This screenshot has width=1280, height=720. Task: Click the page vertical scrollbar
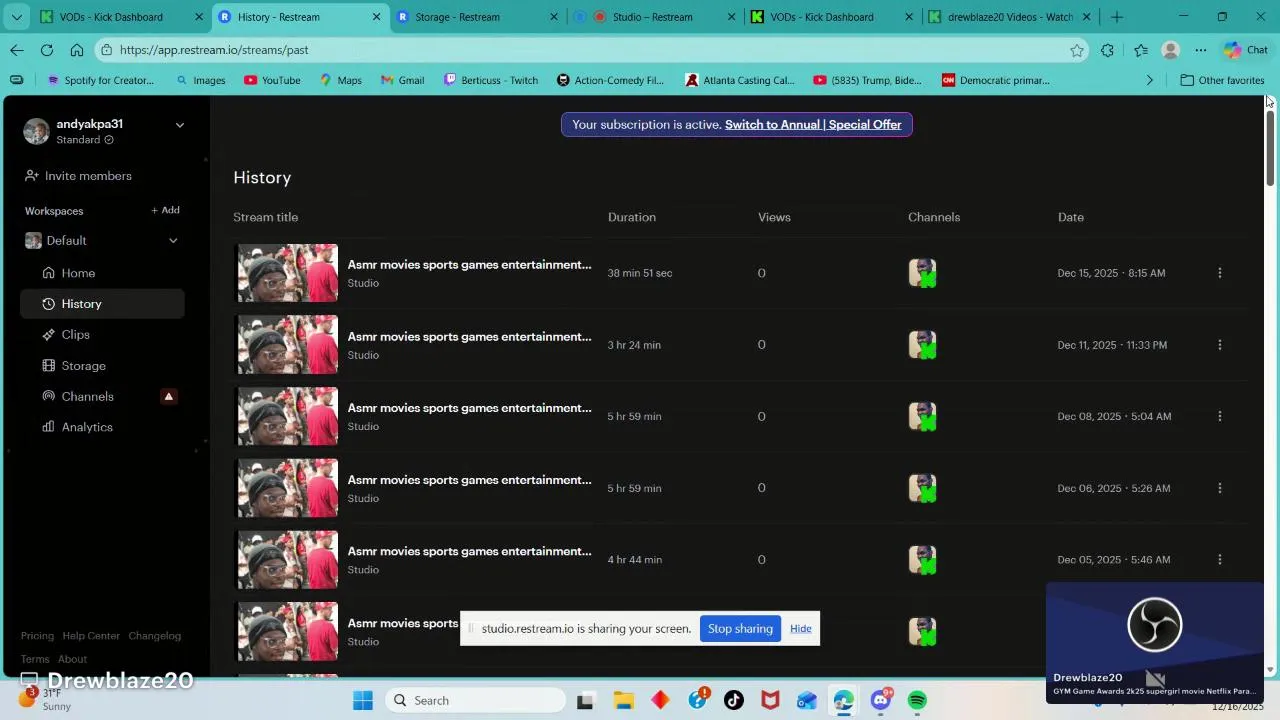pyautogui.click(x=1271, y=148)
